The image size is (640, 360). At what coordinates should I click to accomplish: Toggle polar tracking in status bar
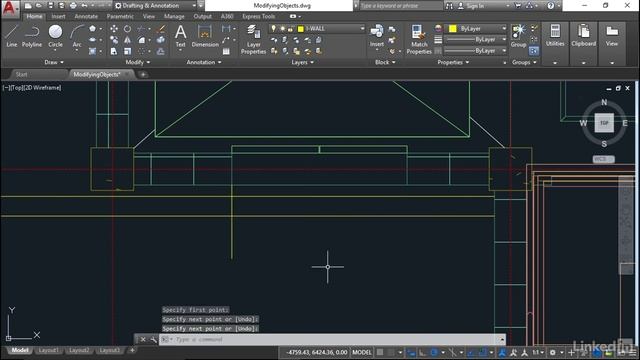[433, 352]
